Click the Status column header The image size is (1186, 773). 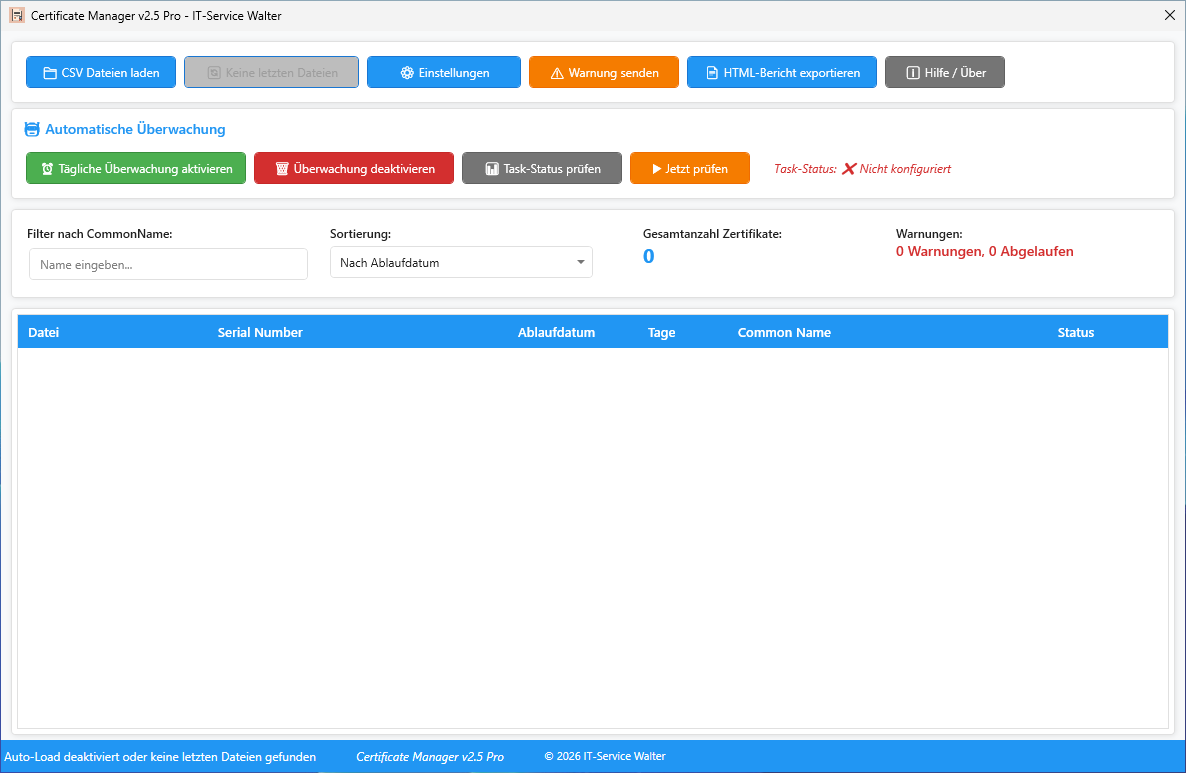pyautogui.click(x=1076, y=333)
